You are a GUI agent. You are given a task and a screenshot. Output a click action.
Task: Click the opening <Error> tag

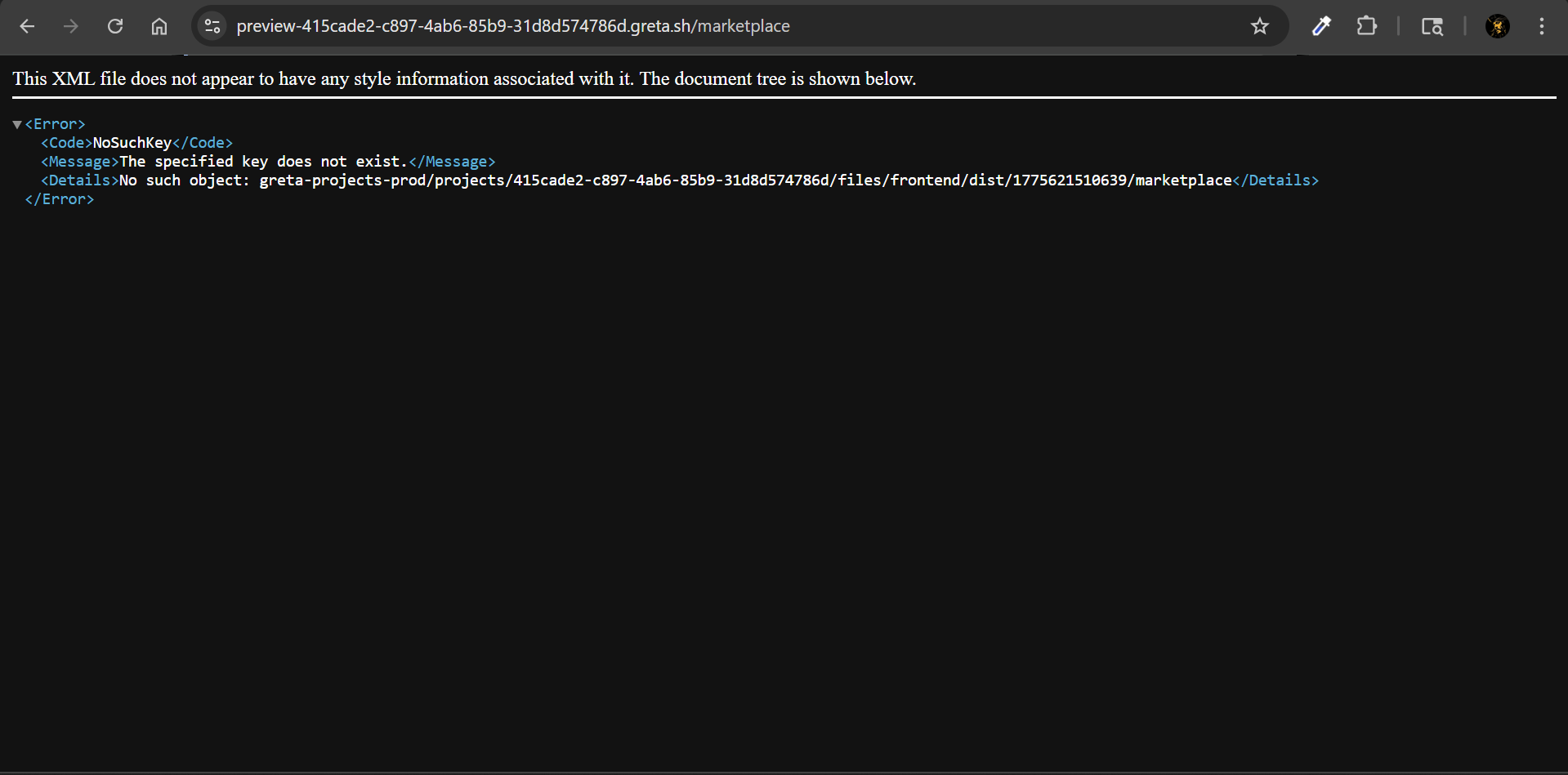click(56, 124)
